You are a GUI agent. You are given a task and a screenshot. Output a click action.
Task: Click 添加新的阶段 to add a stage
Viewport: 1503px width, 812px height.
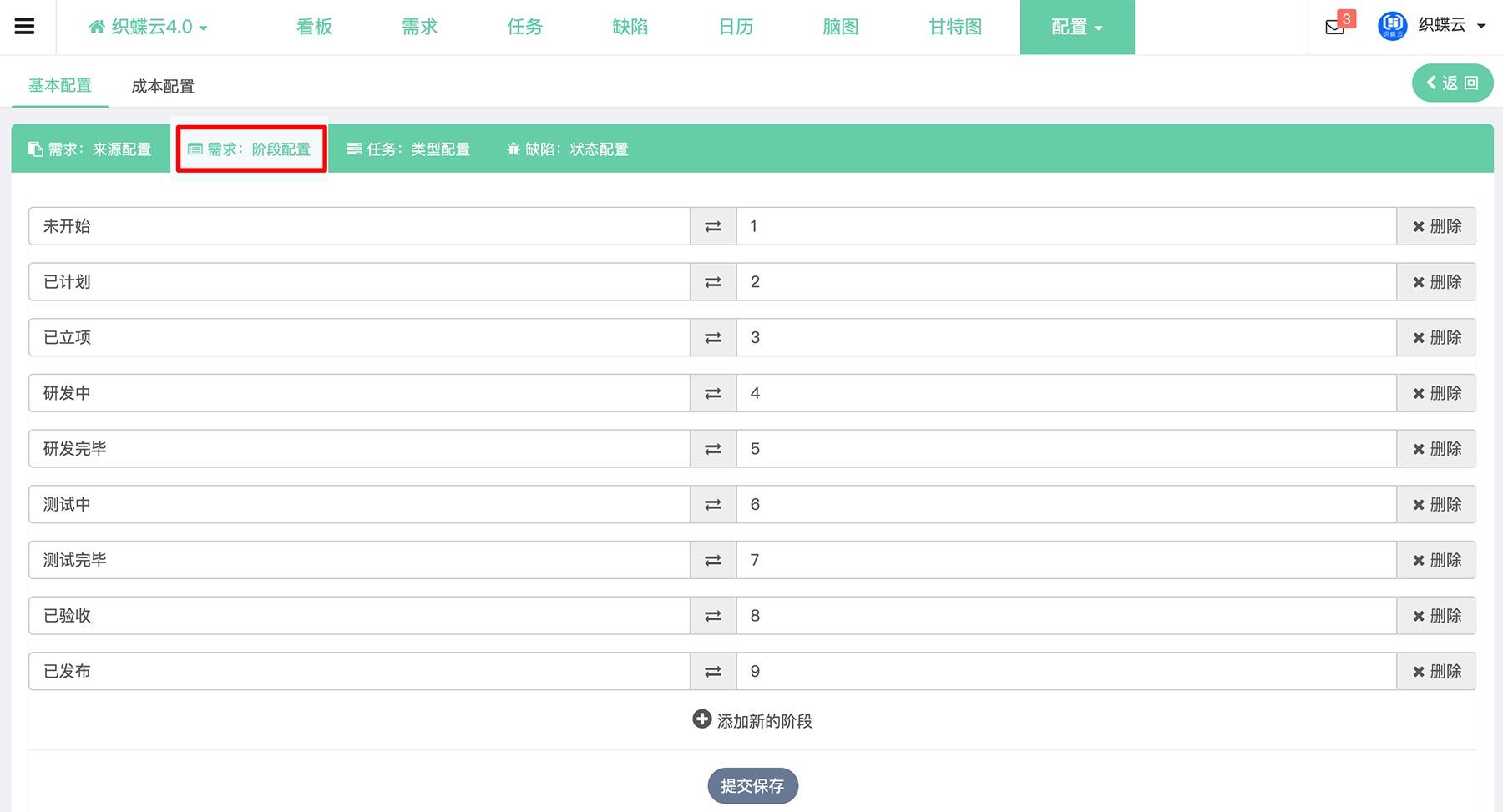(x=752, y=720)
